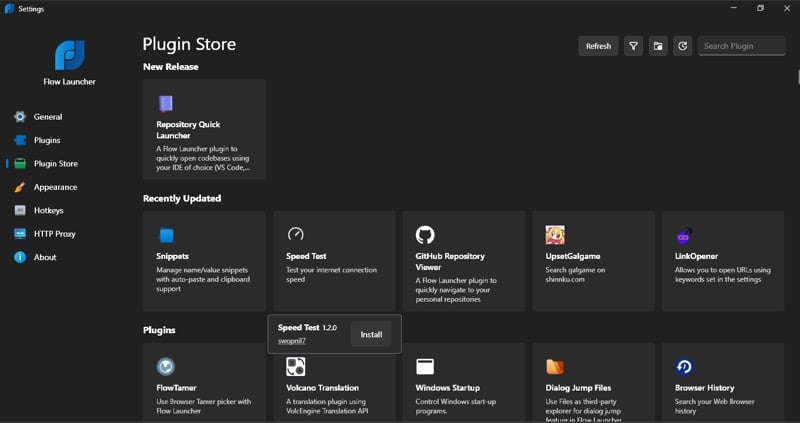Install the Speed Test plugin
The height and width of the screenshot is (423, 800).
coord(371,335)
